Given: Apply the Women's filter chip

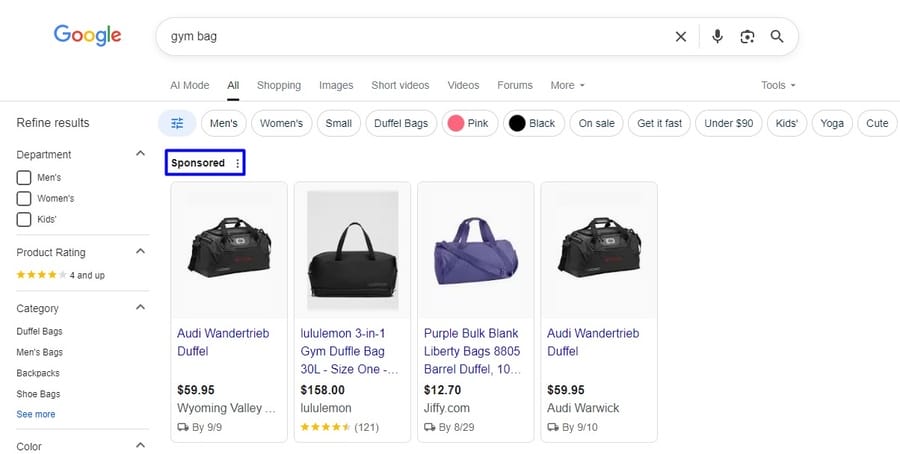Looking at the screenshot, I should click(281, 123).
